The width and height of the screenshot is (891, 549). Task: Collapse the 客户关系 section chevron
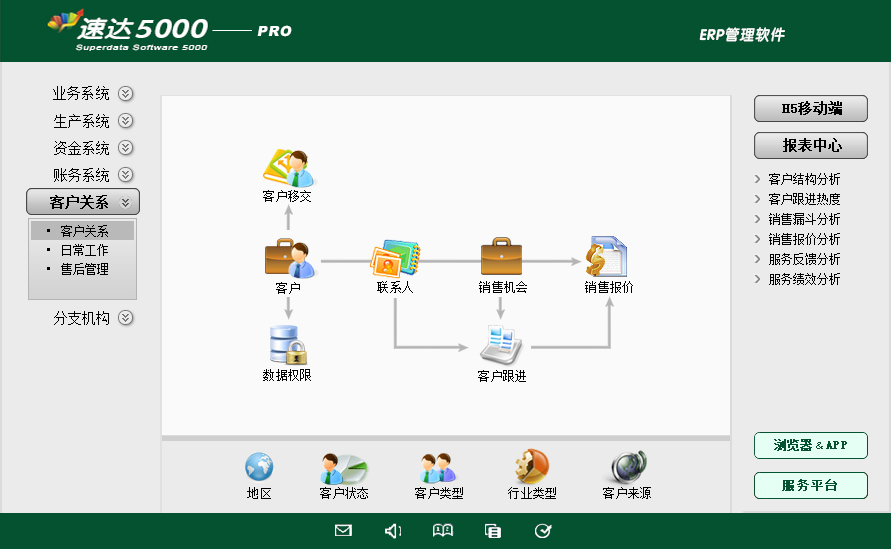click(x=126, y=202)
